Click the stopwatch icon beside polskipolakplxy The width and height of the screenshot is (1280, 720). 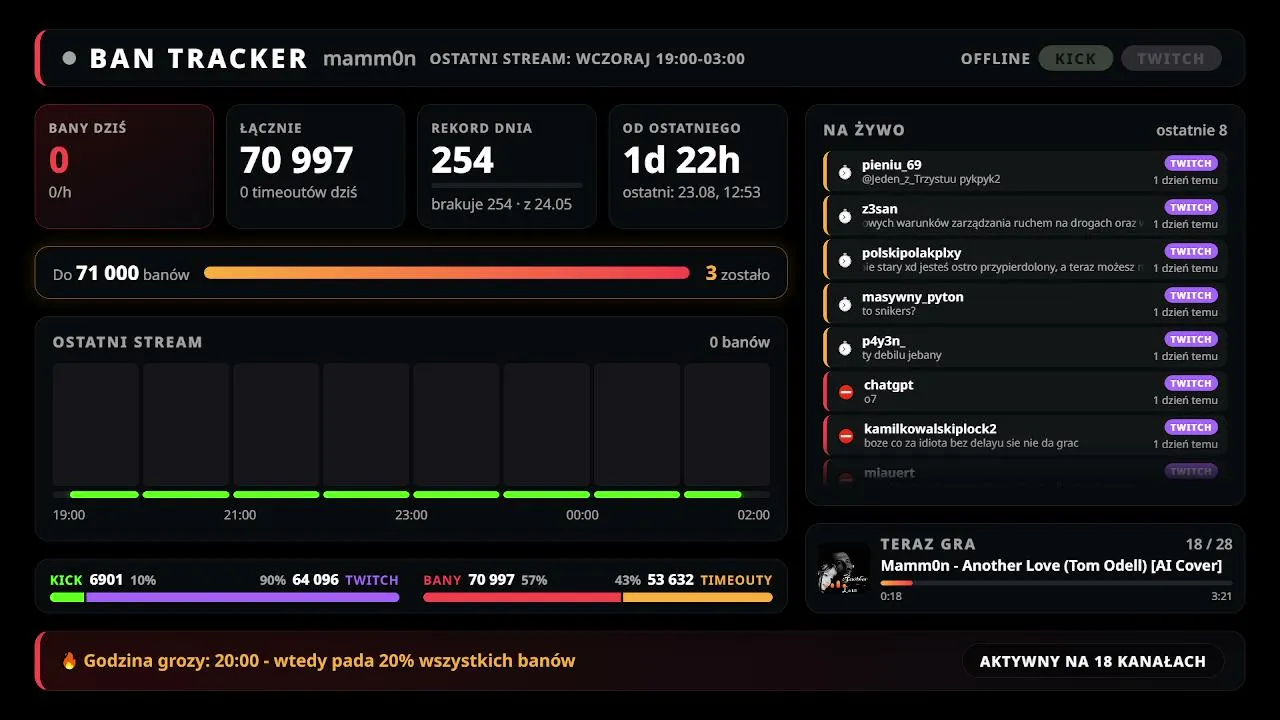(x=845, y=260)
